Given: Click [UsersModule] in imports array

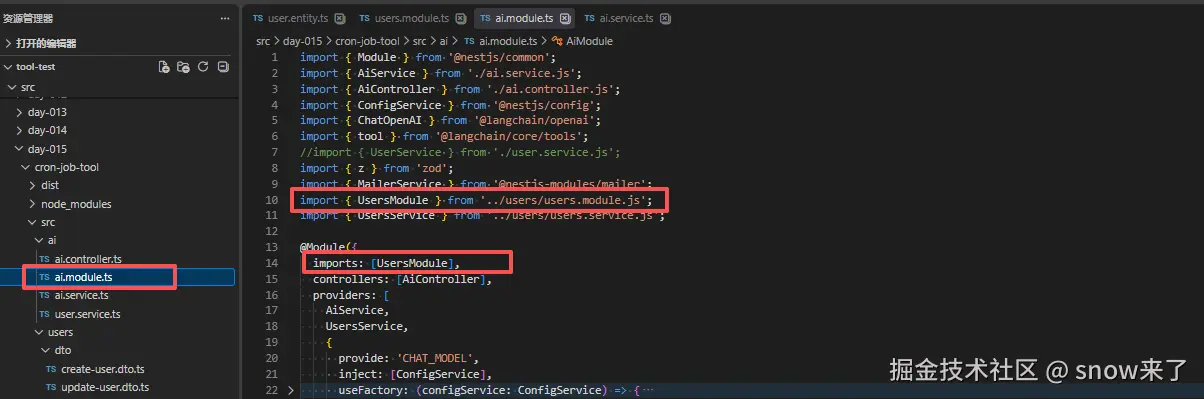Looking at the screenshot, I should (413, 263).
